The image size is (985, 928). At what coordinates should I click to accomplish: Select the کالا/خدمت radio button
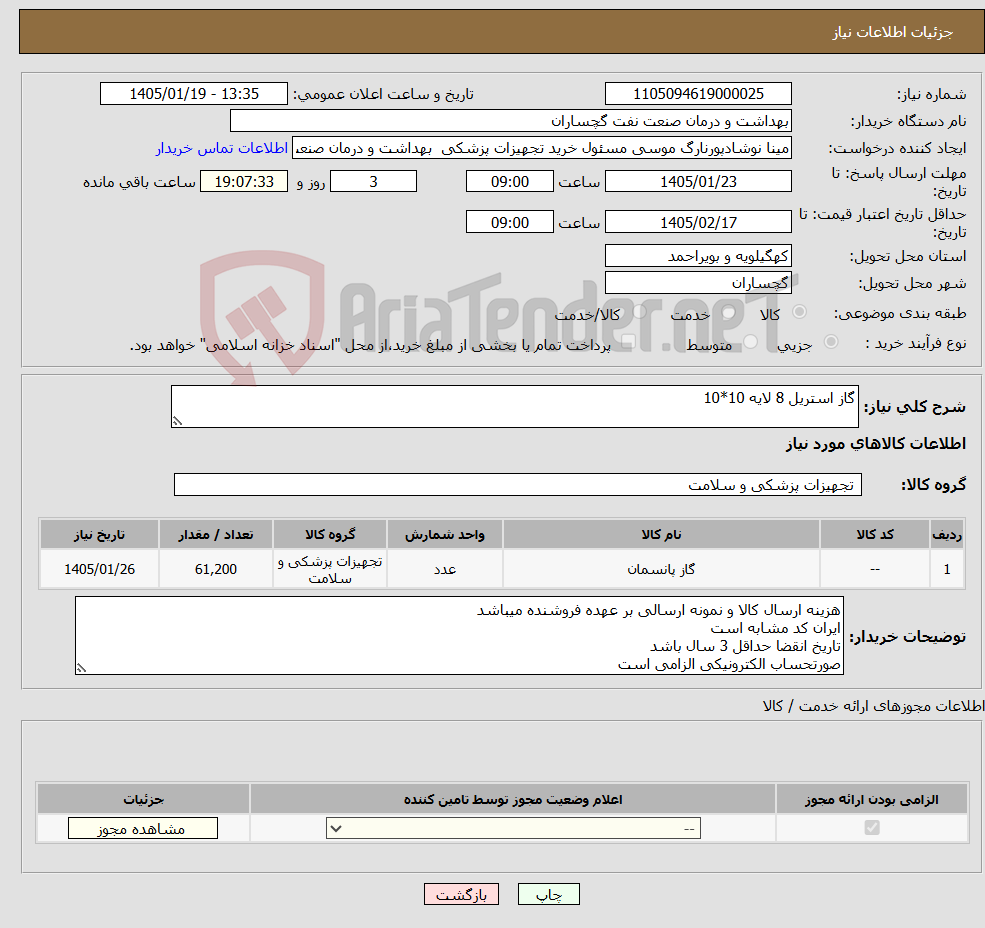(x=639, y=312)
